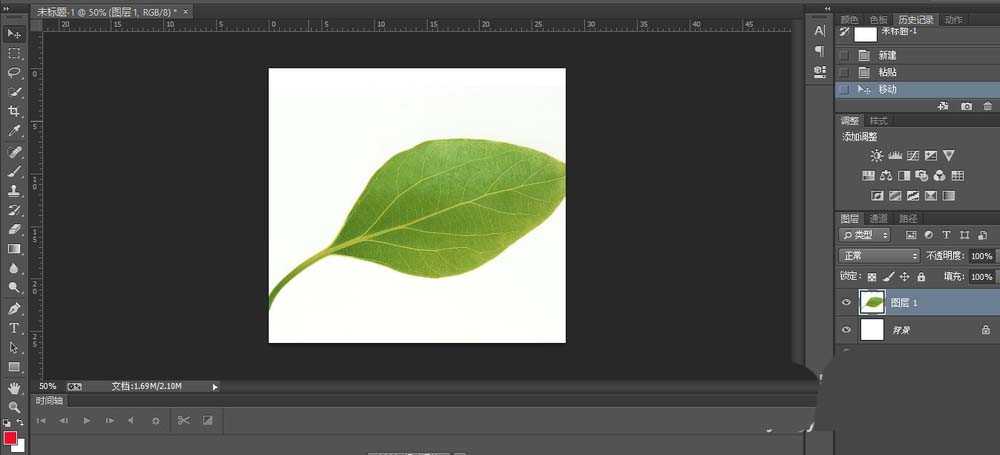
Task: Toggle visibility of 背景 layer
Action: 847,330
